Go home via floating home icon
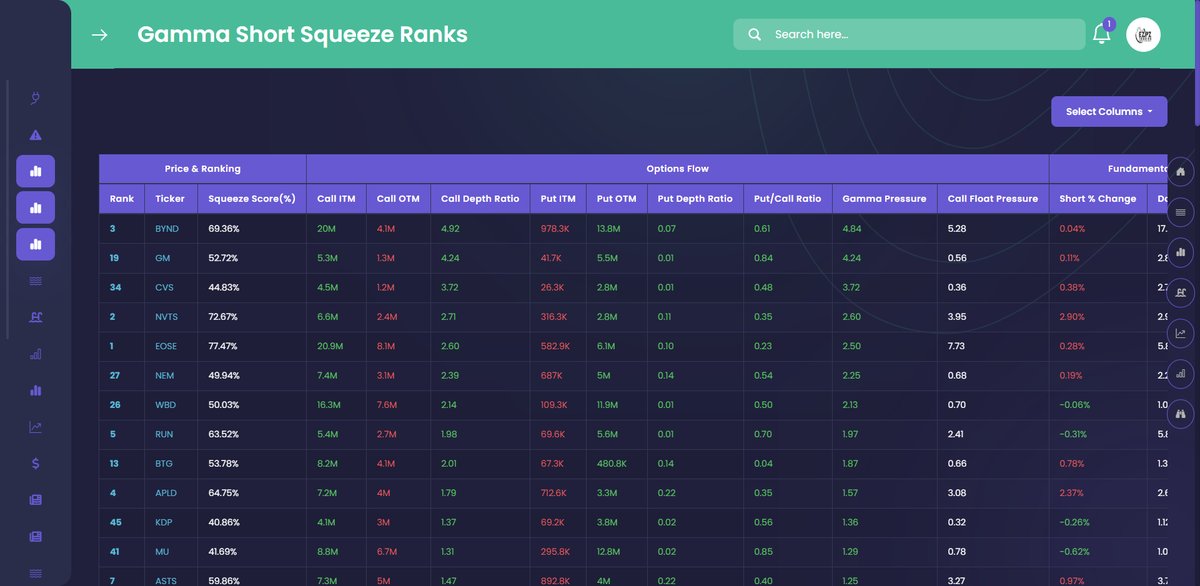This screenshot has width=1200, height=586. (1181, 172)
